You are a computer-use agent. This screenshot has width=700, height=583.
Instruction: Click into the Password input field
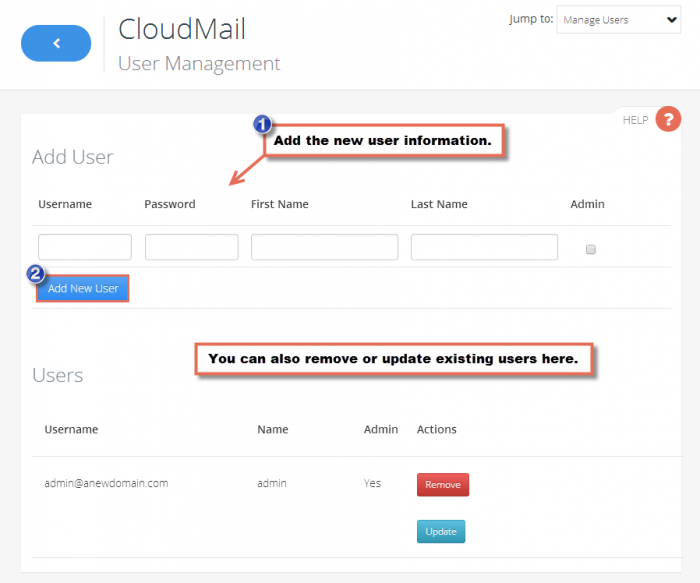pyautogui.click(x=191, y=247)
